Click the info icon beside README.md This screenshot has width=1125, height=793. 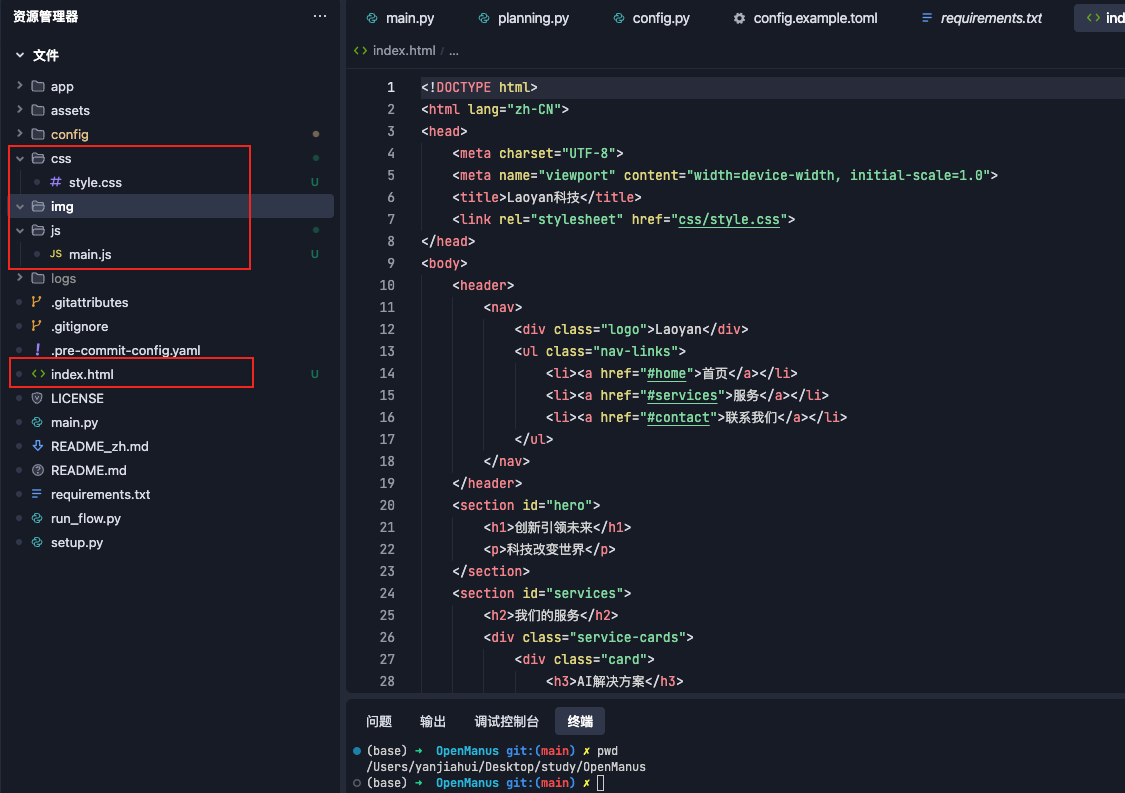37,470
